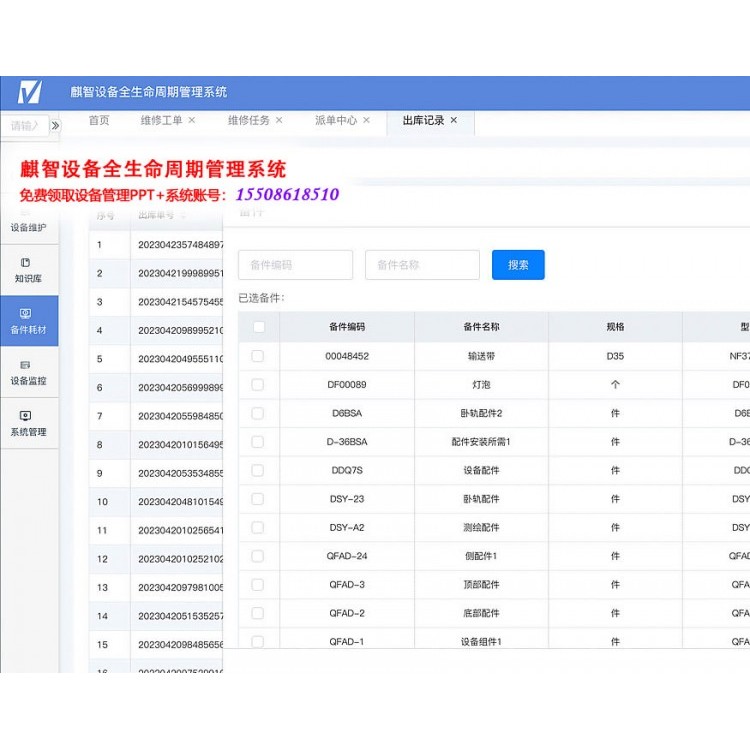Click the 麒智 logo icon in header
Viewport: 750px width, 750px height.
pos(30,92)
